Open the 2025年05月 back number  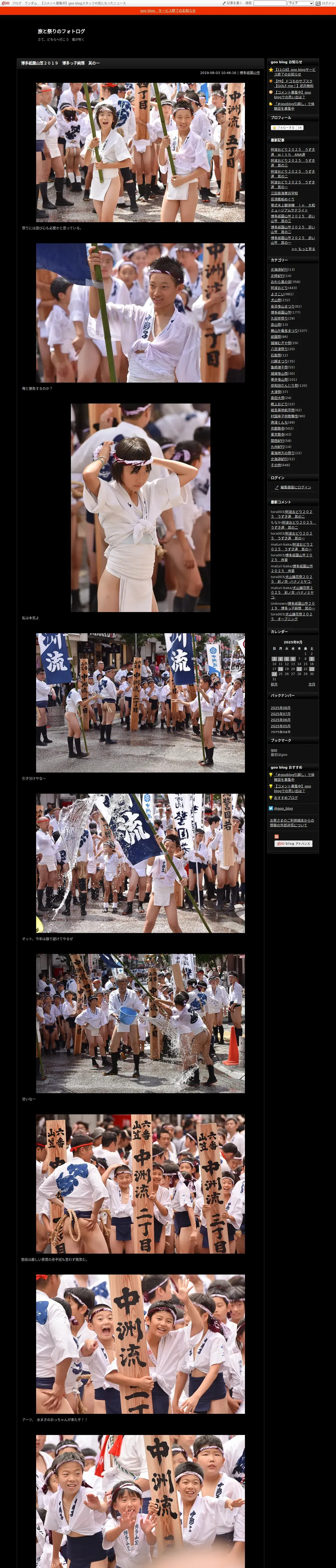(x=281, y=726)
